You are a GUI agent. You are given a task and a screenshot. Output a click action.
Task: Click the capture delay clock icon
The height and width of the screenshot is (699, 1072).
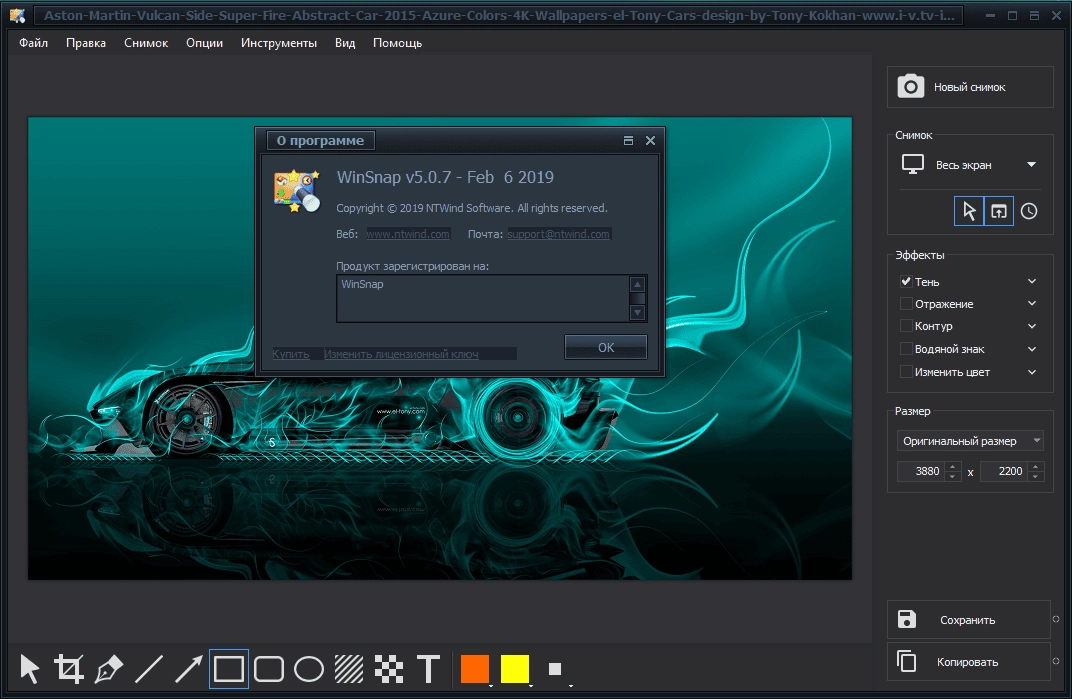click(x=1029, y=211)
